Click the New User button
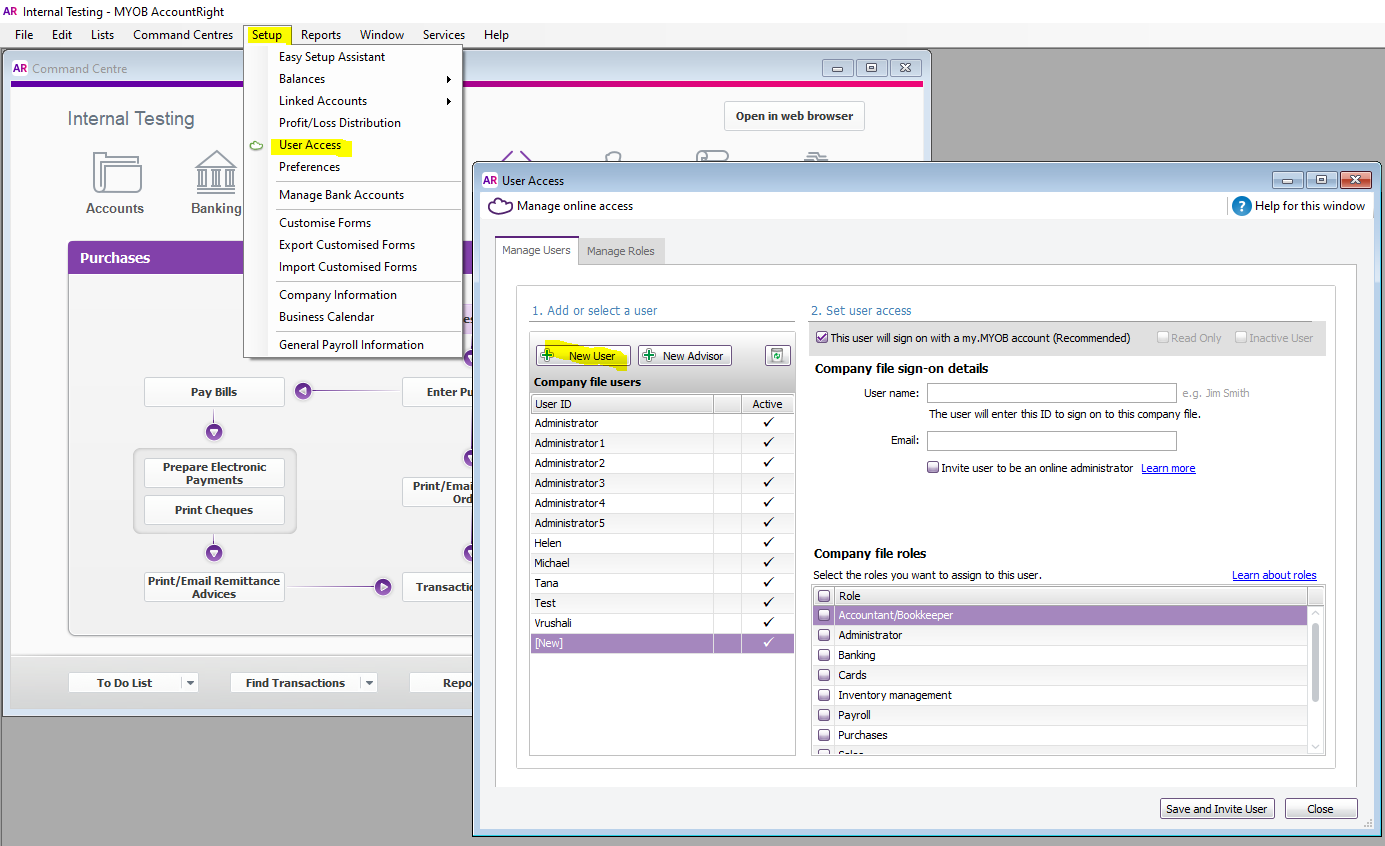This screenshot has height=846, width=1385. [x=583, y=356]
